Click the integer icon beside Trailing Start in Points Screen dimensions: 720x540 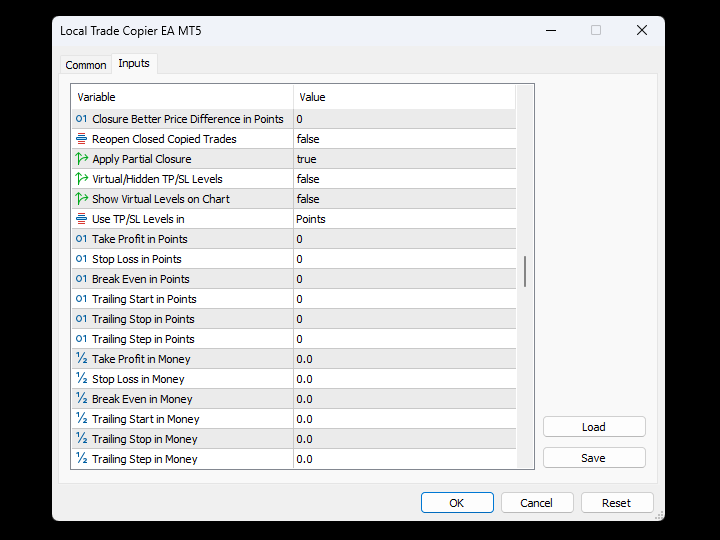[x=81, y=298]
